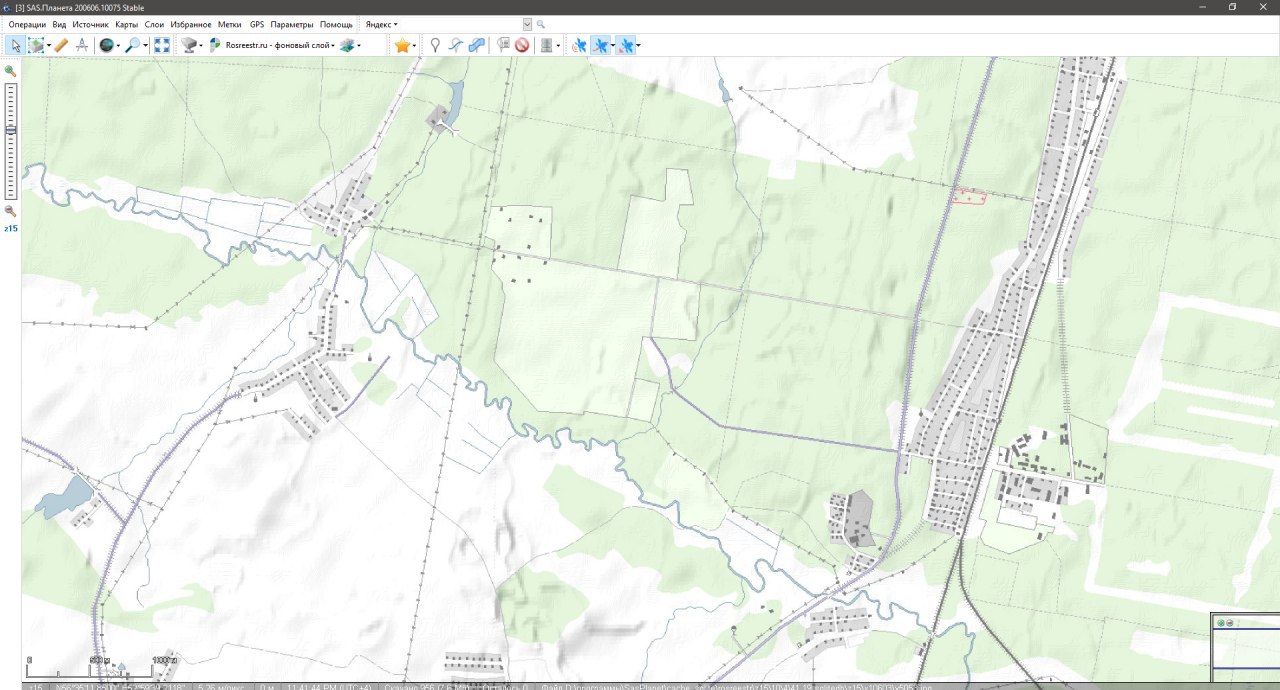The width and height of the screenshot is (1280, 690).
Task: Expand selection tool dropdown arrow
Action: 49,46
